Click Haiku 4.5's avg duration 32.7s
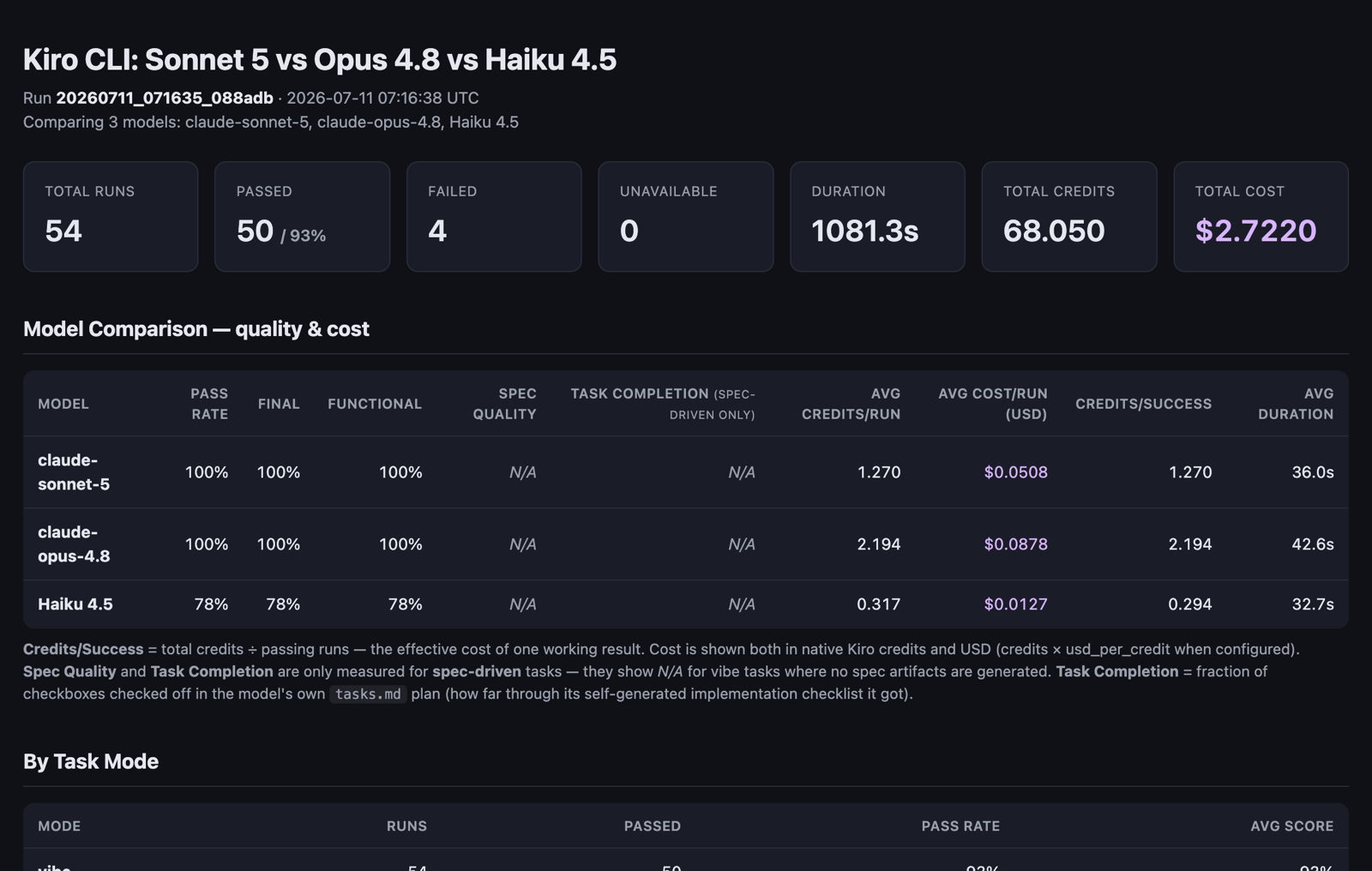 pos(1313,604)
